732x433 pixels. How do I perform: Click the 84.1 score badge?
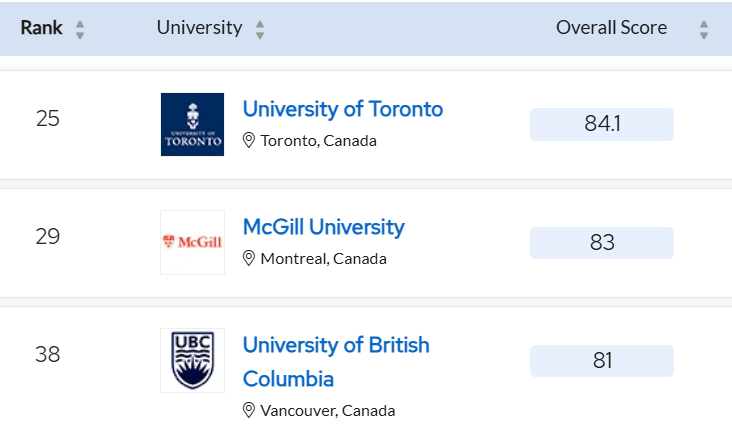tap(601, 125)
